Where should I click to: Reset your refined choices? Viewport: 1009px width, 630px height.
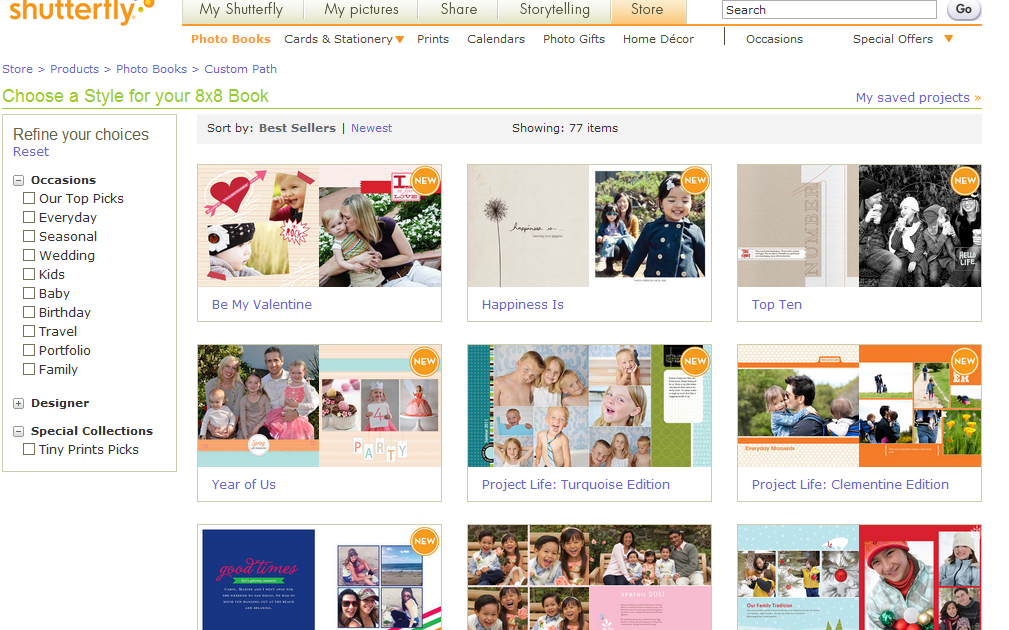pyautogui.click(x=30, y=151)
